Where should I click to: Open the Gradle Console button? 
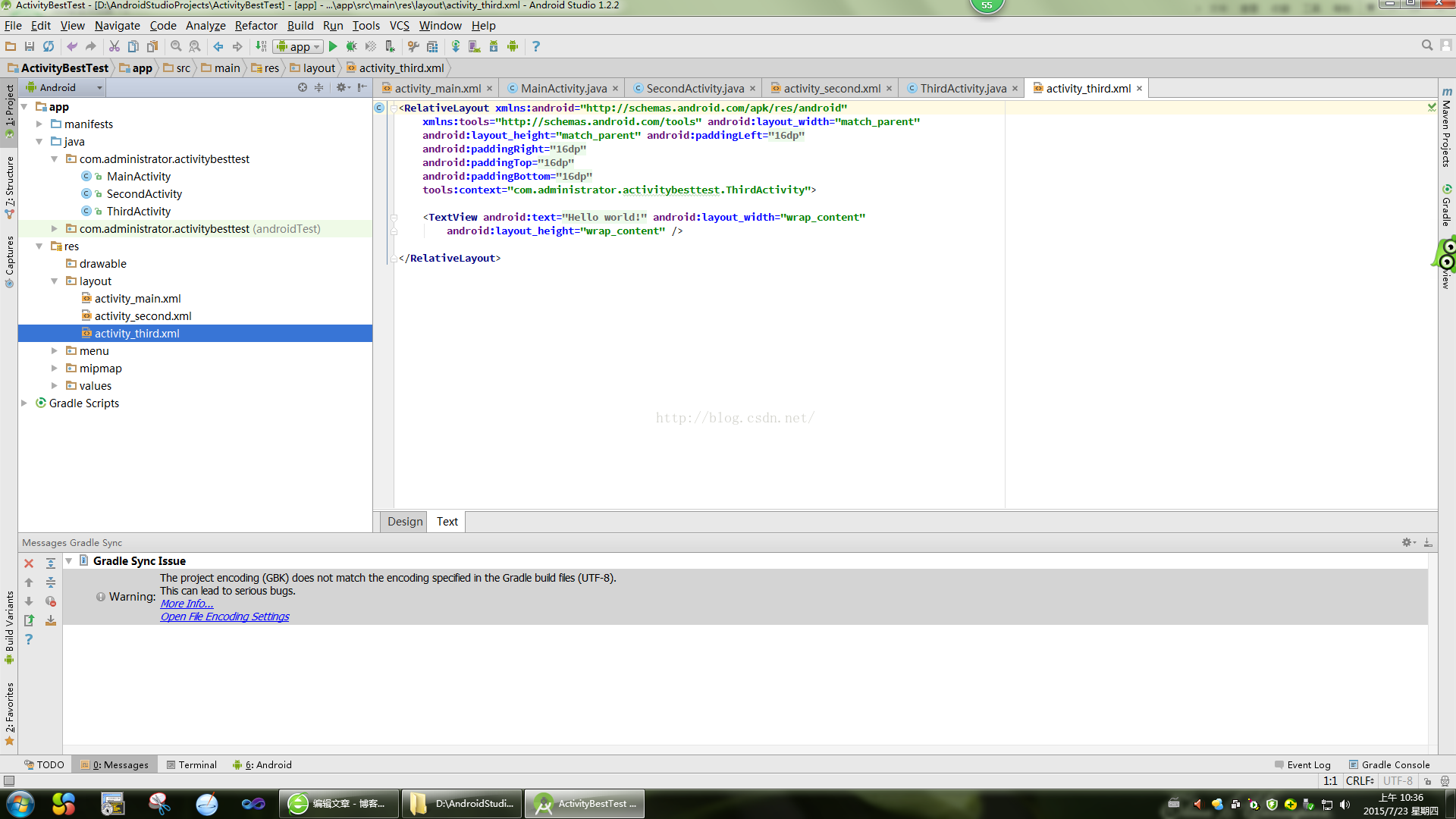[1389, 764]
